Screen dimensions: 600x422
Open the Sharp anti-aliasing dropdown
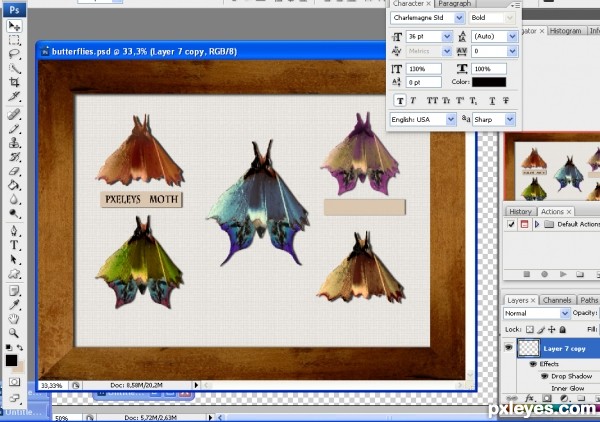click(x=510, y=119)
